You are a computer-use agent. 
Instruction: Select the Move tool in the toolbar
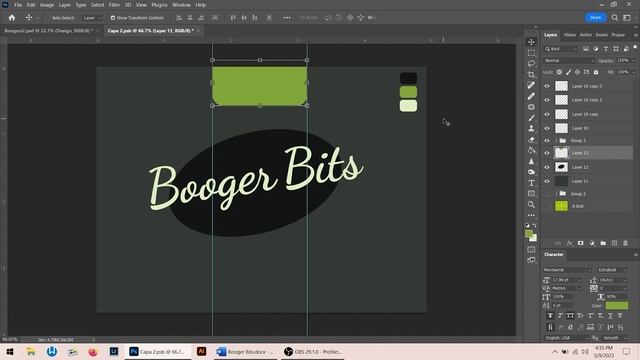(531, 42)
